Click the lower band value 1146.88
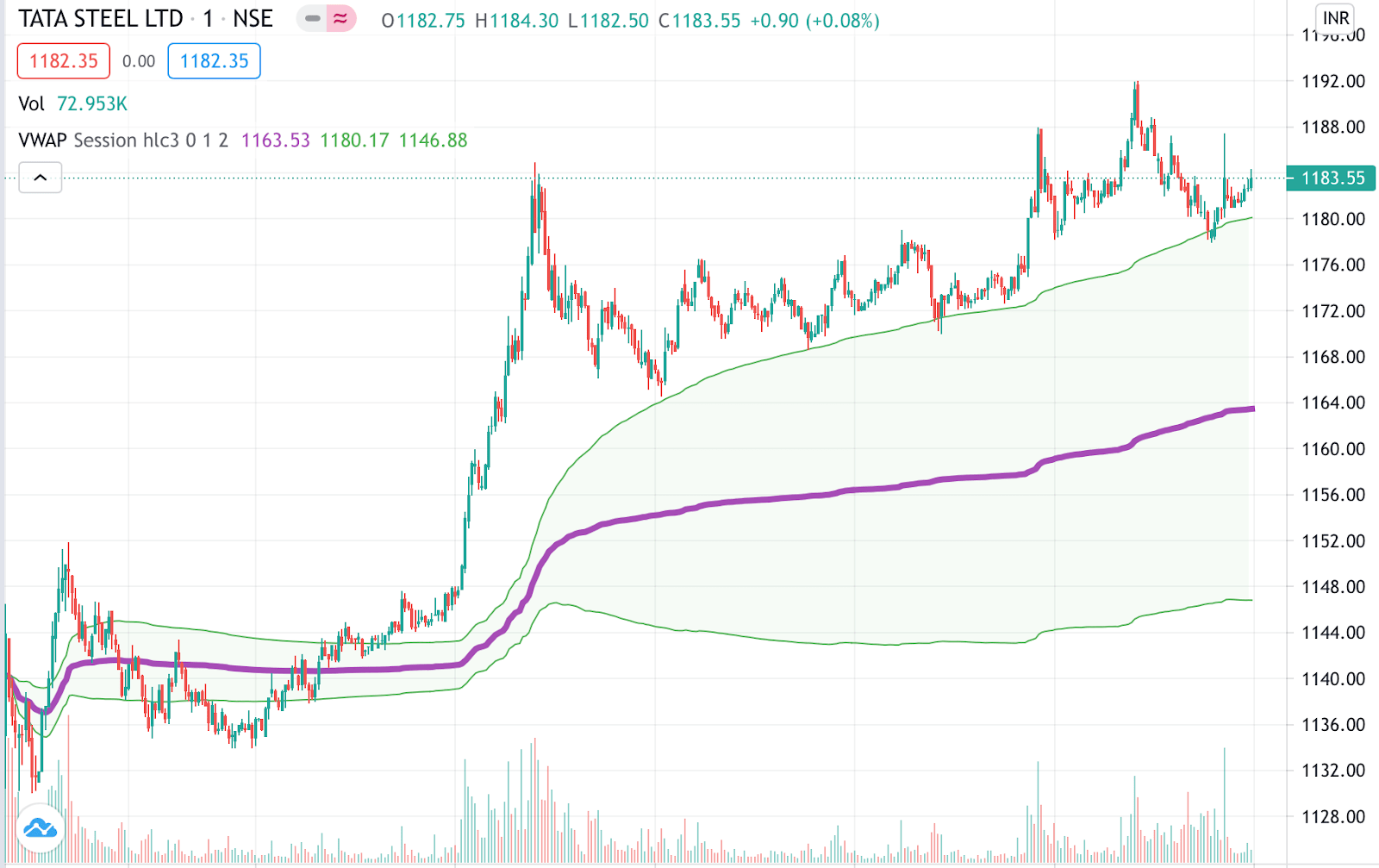The width and height of the screenshot is (1379, 868). click(433, 141)
